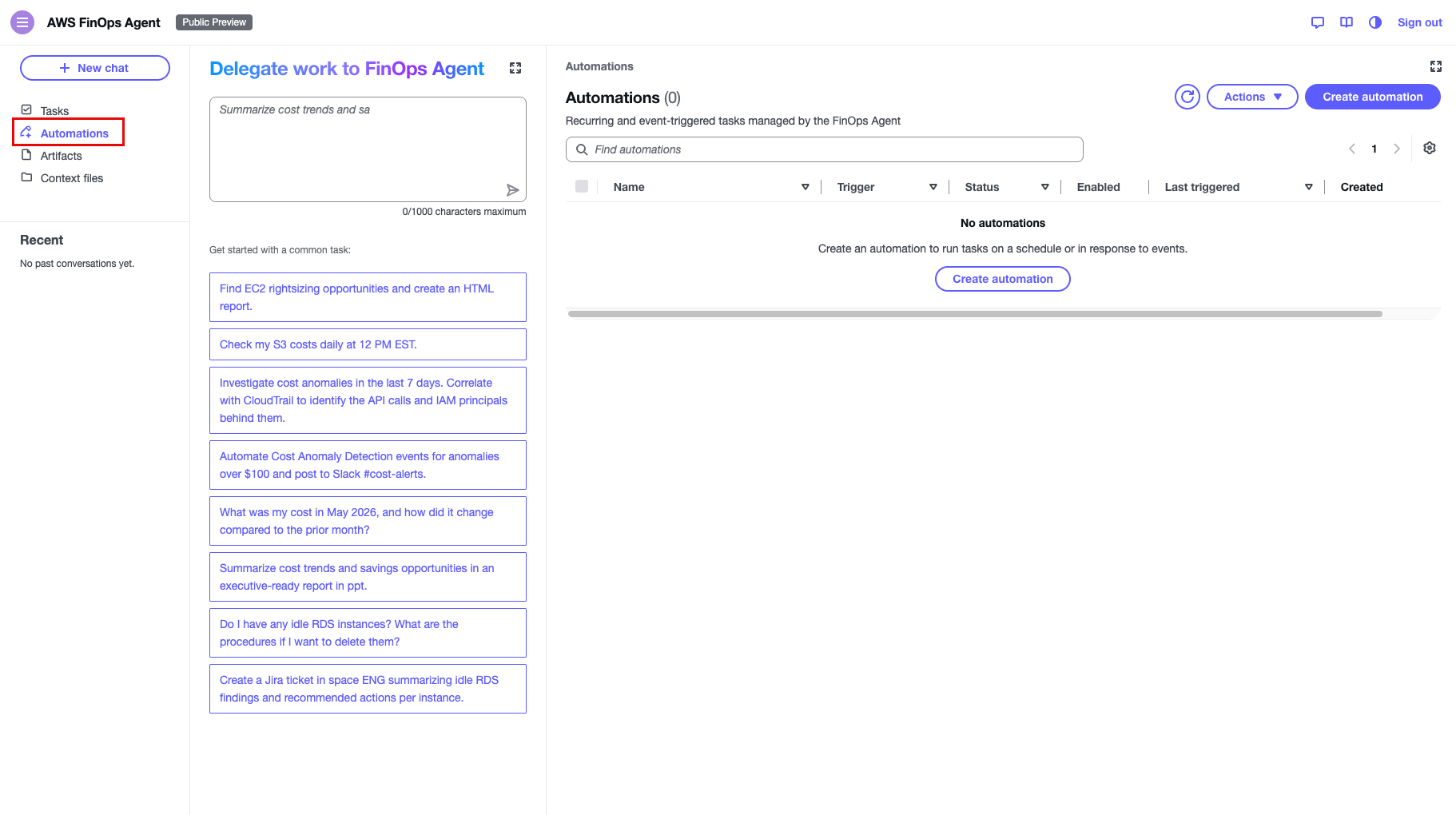The width and height of the screenshot is (1456, 815).
Task: Open the feedback chat icon in header
Action: (1318, 22)
